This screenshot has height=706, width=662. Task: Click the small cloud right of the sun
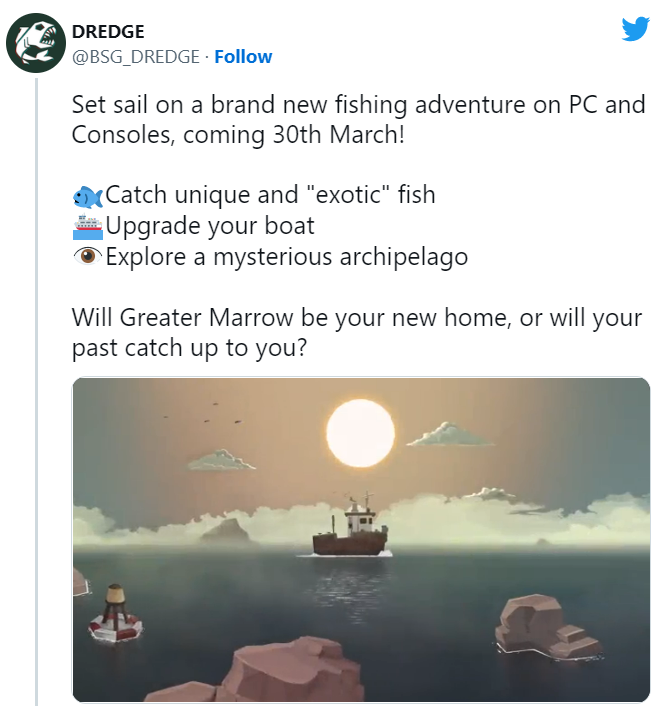click(452, 434)
